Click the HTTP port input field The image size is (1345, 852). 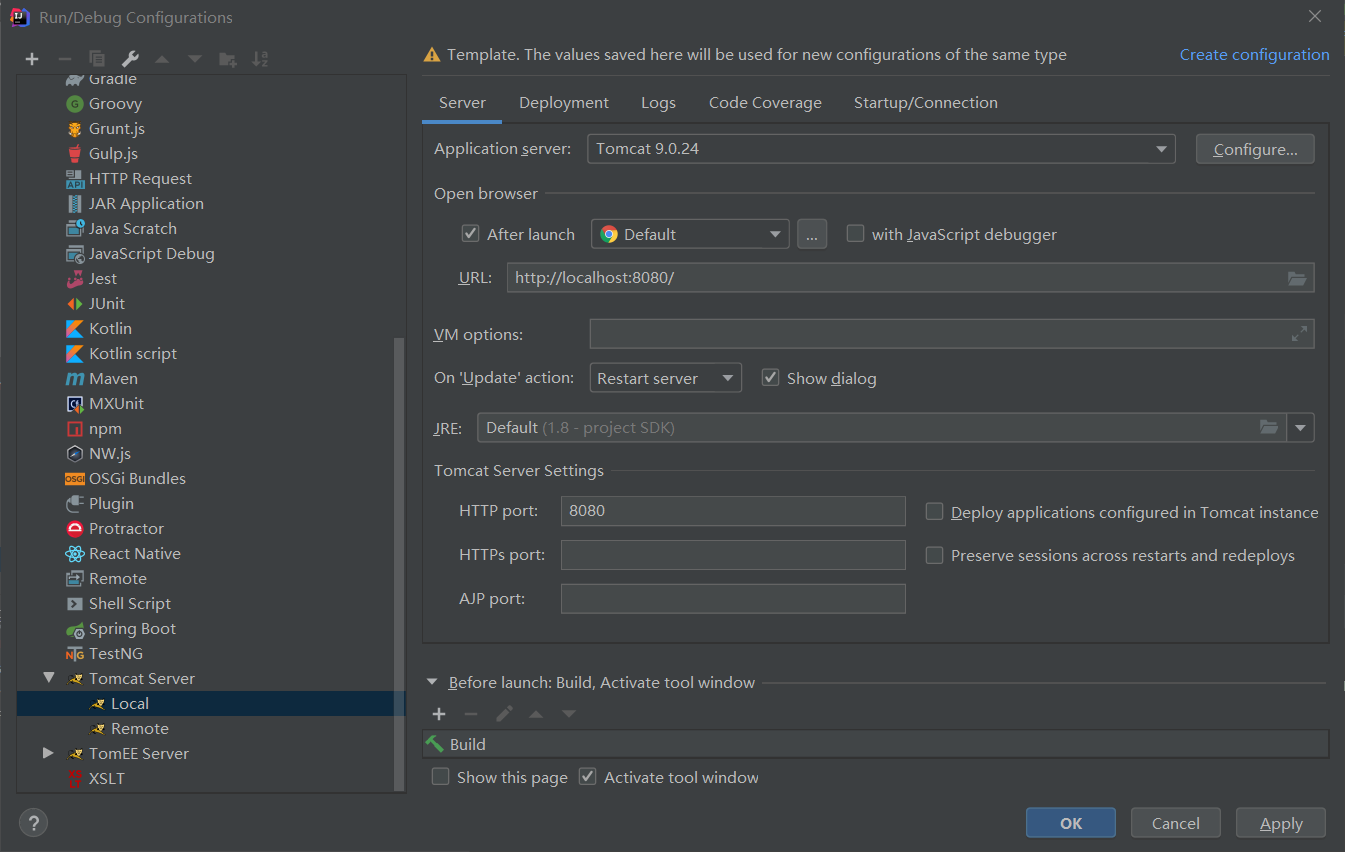[733, 511]
